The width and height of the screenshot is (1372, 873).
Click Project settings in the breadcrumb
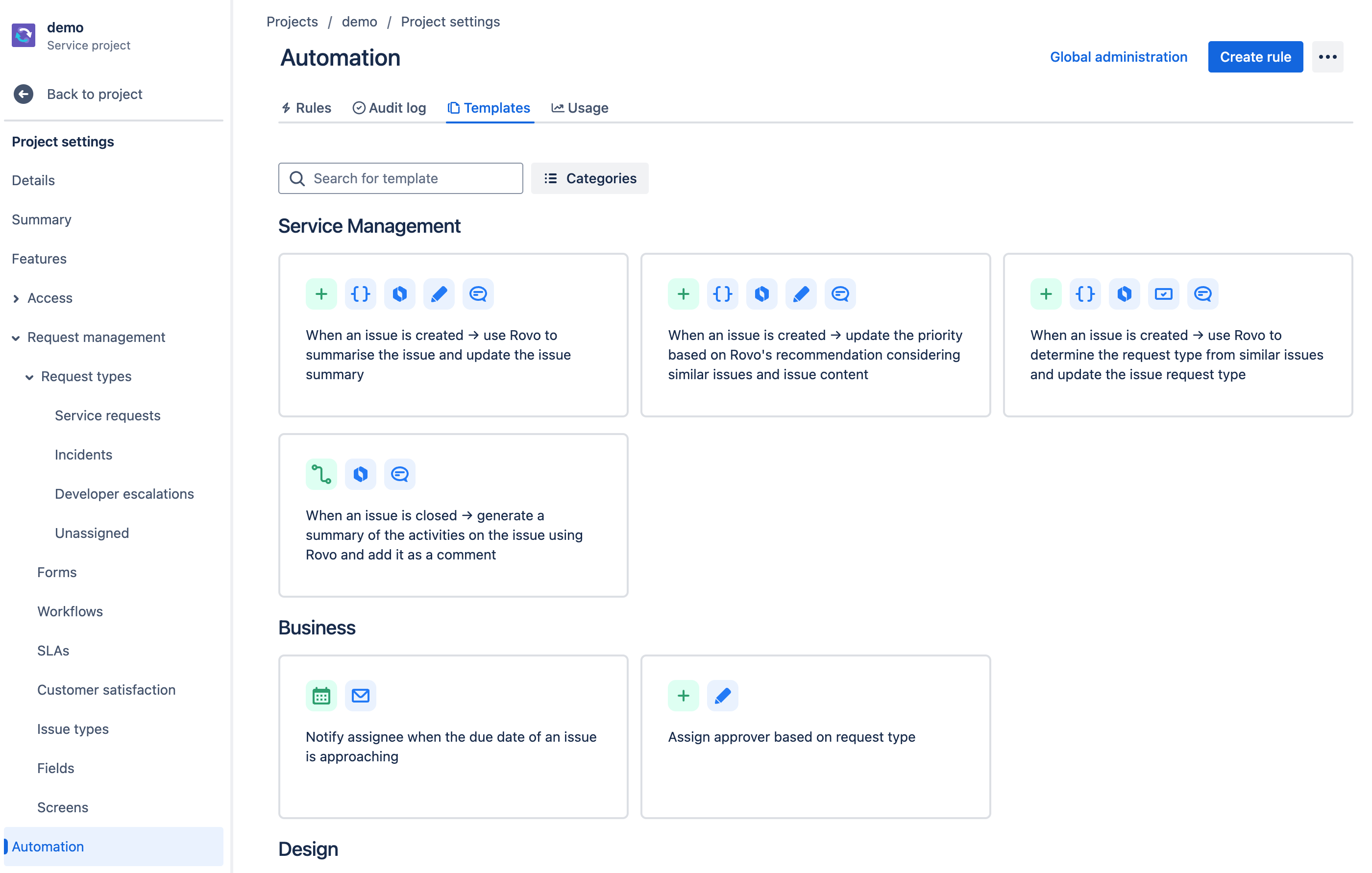click(450, 22)
